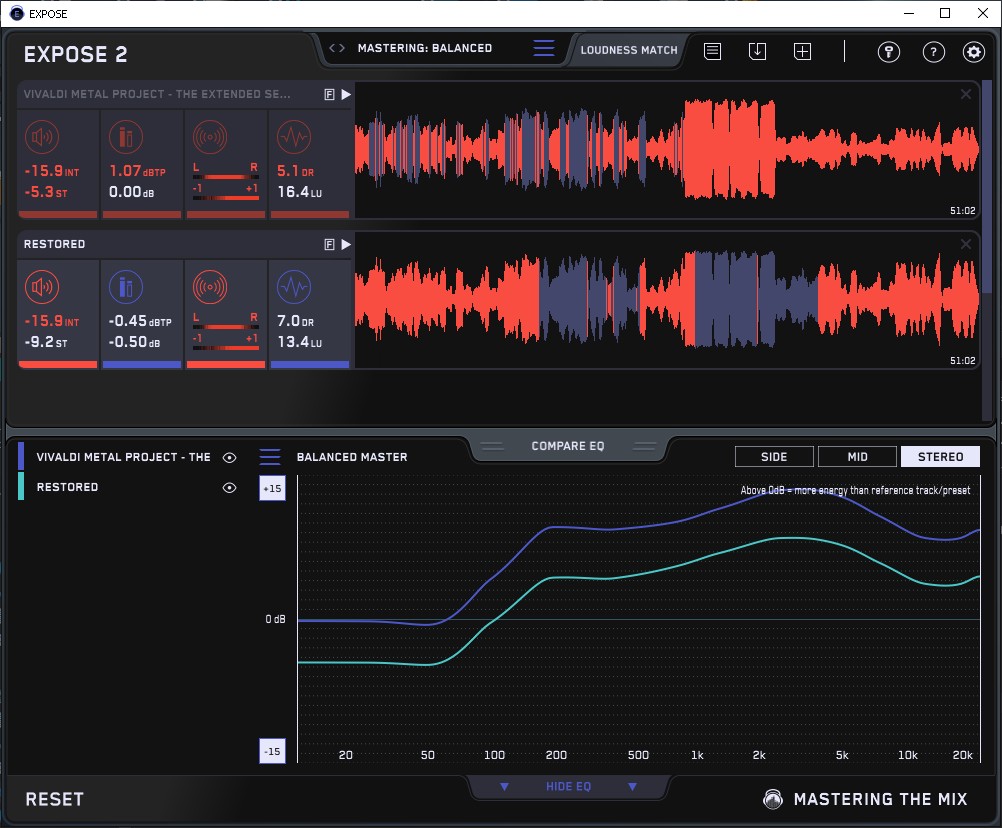This screenshot has width=1002, height=828.
Task: Click the Restored teal color swatch
Action: tap(21, 486)
